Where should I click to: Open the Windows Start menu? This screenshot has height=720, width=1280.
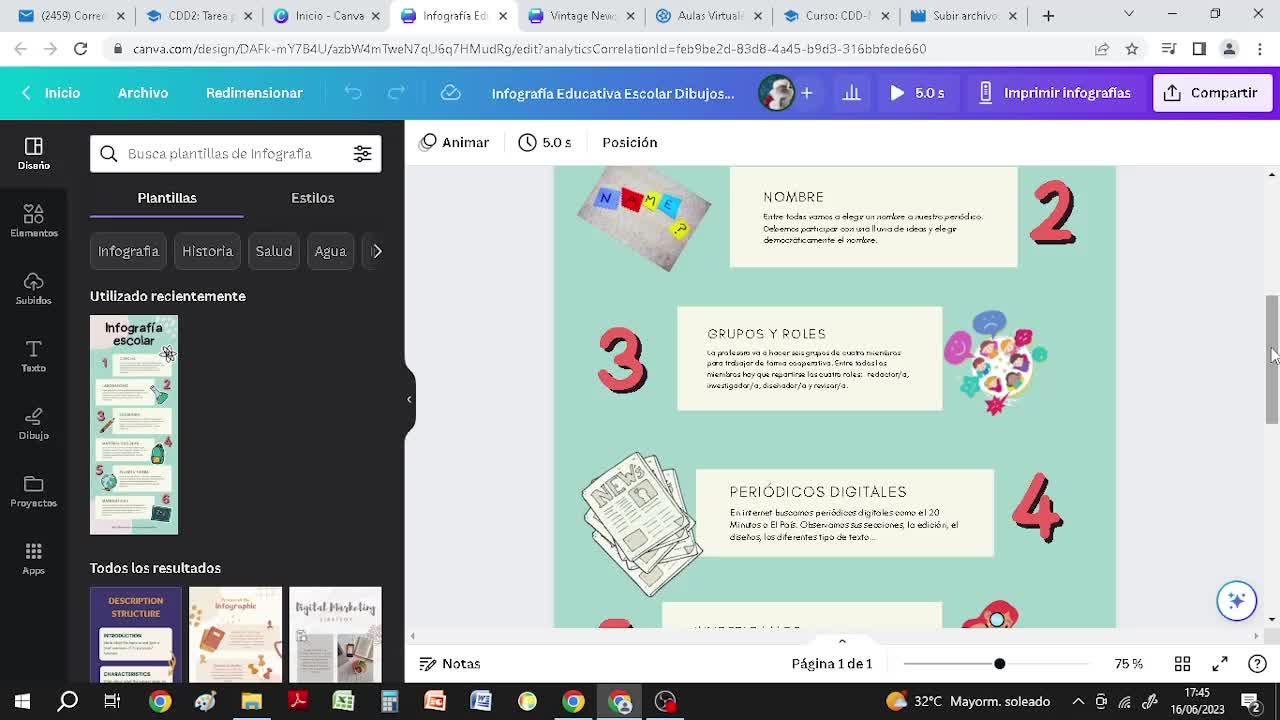(x=22, y=701)
